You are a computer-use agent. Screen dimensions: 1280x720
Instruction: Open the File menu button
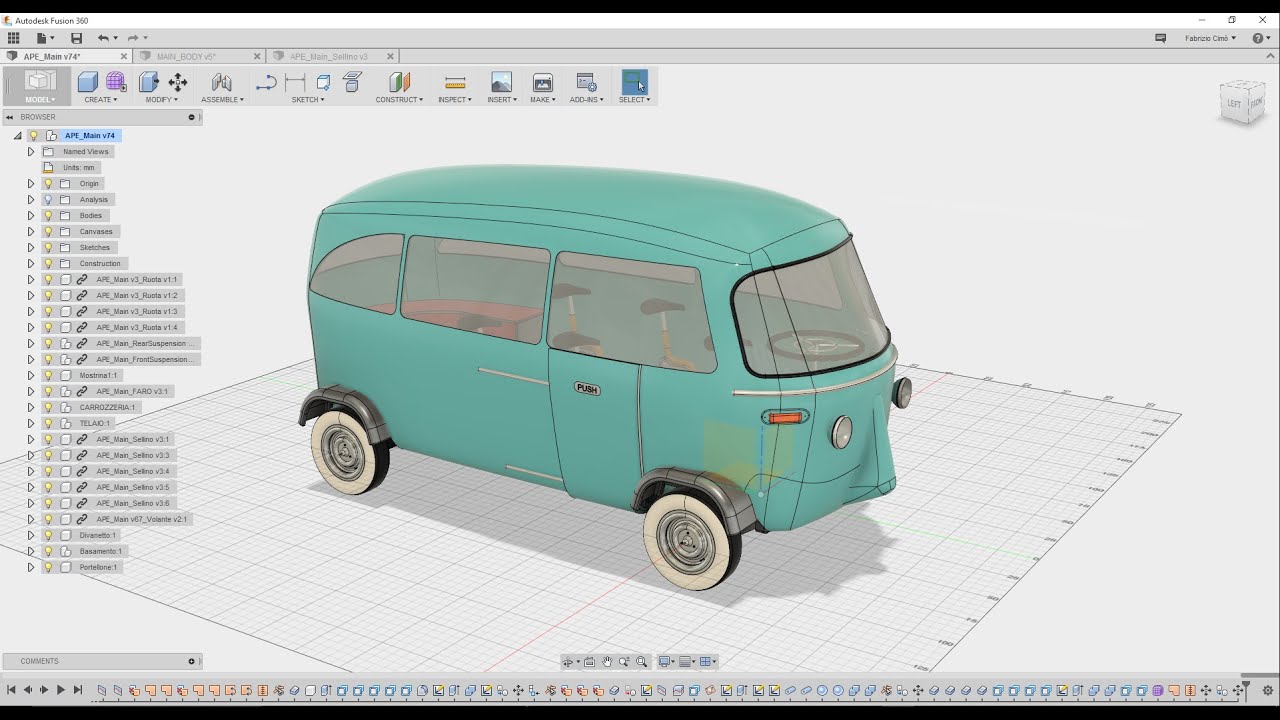[44, 38]
